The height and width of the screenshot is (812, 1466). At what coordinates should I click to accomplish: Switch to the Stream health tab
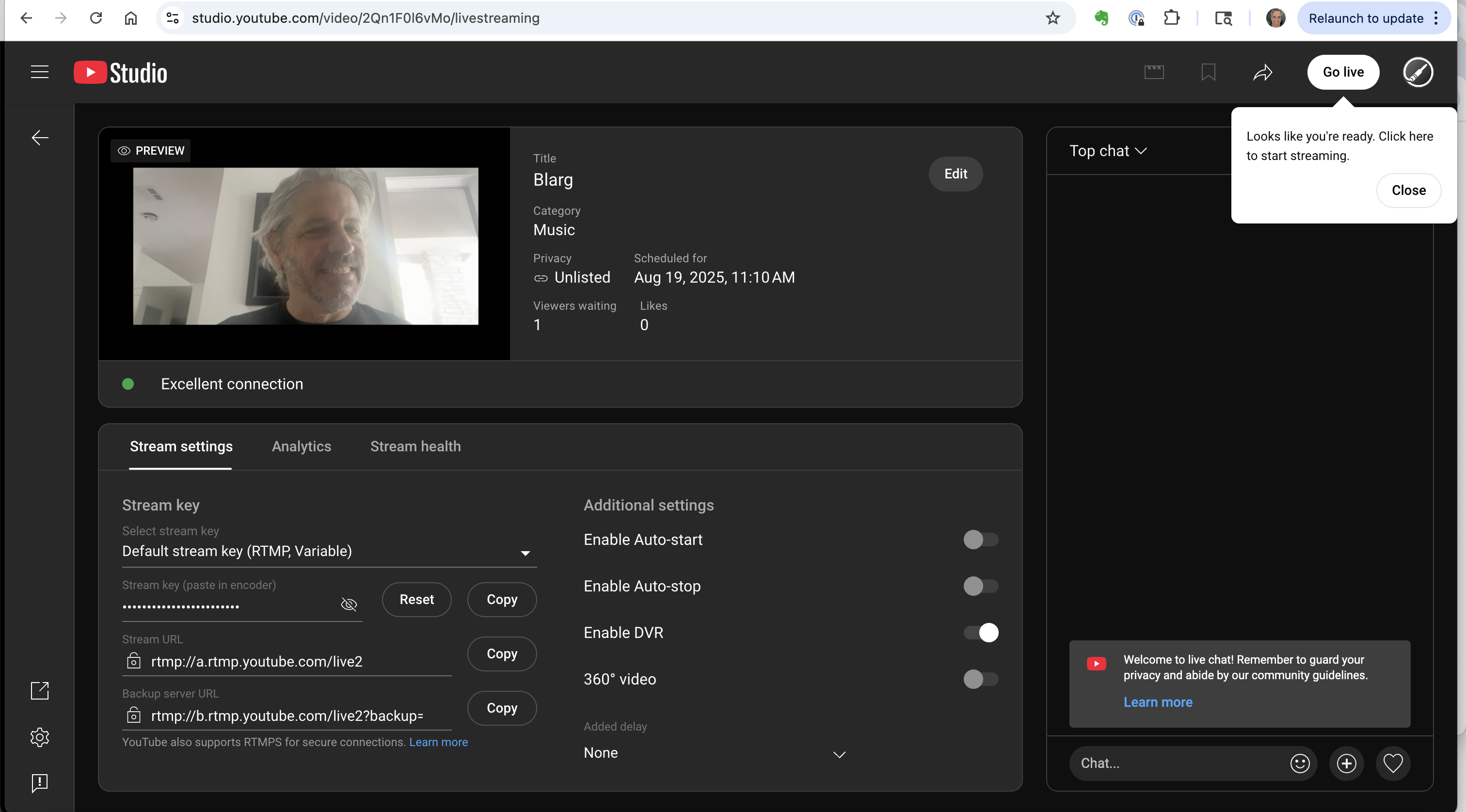[415, 446]
